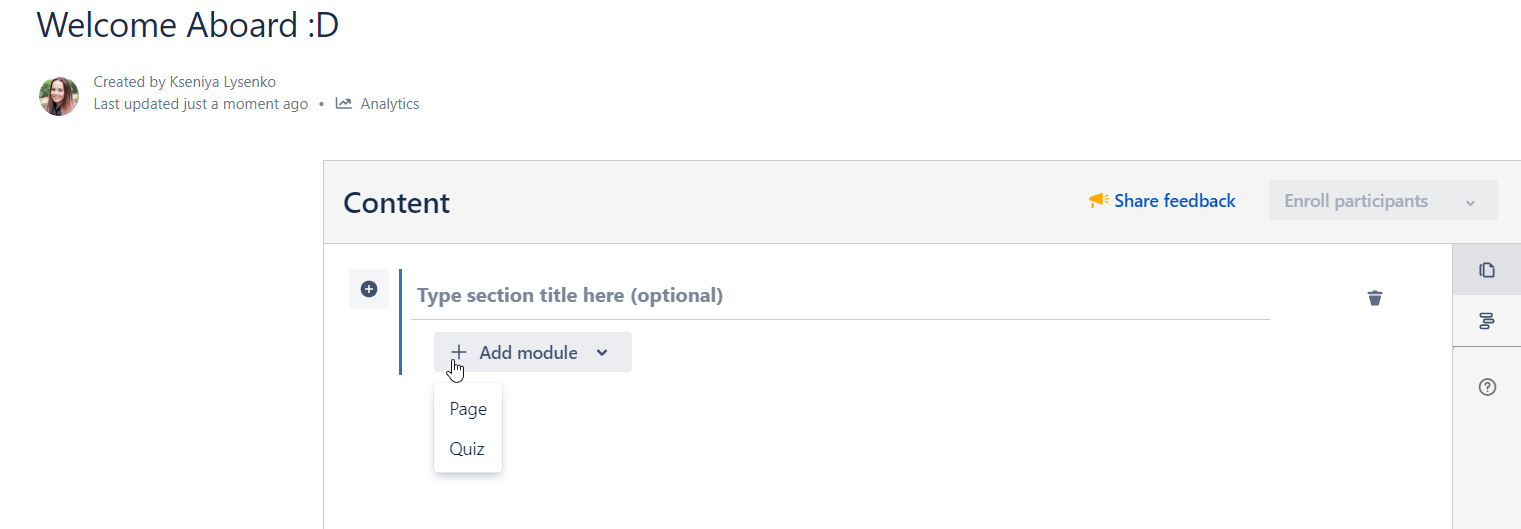Viewport: 1521px width, 529px height.
Task: Choose Page from the module menu
Action: (468, 409)
